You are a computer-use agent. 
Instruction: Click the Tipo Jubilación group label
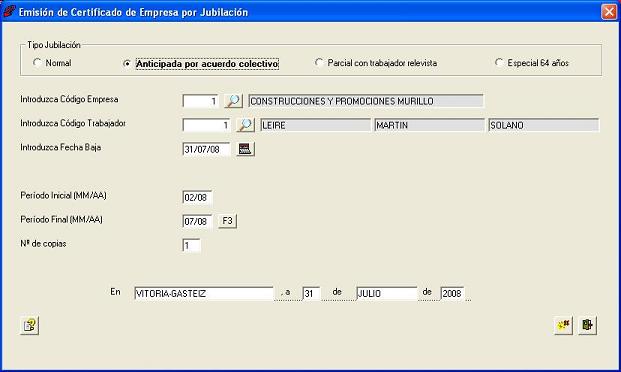pos(54,45)
